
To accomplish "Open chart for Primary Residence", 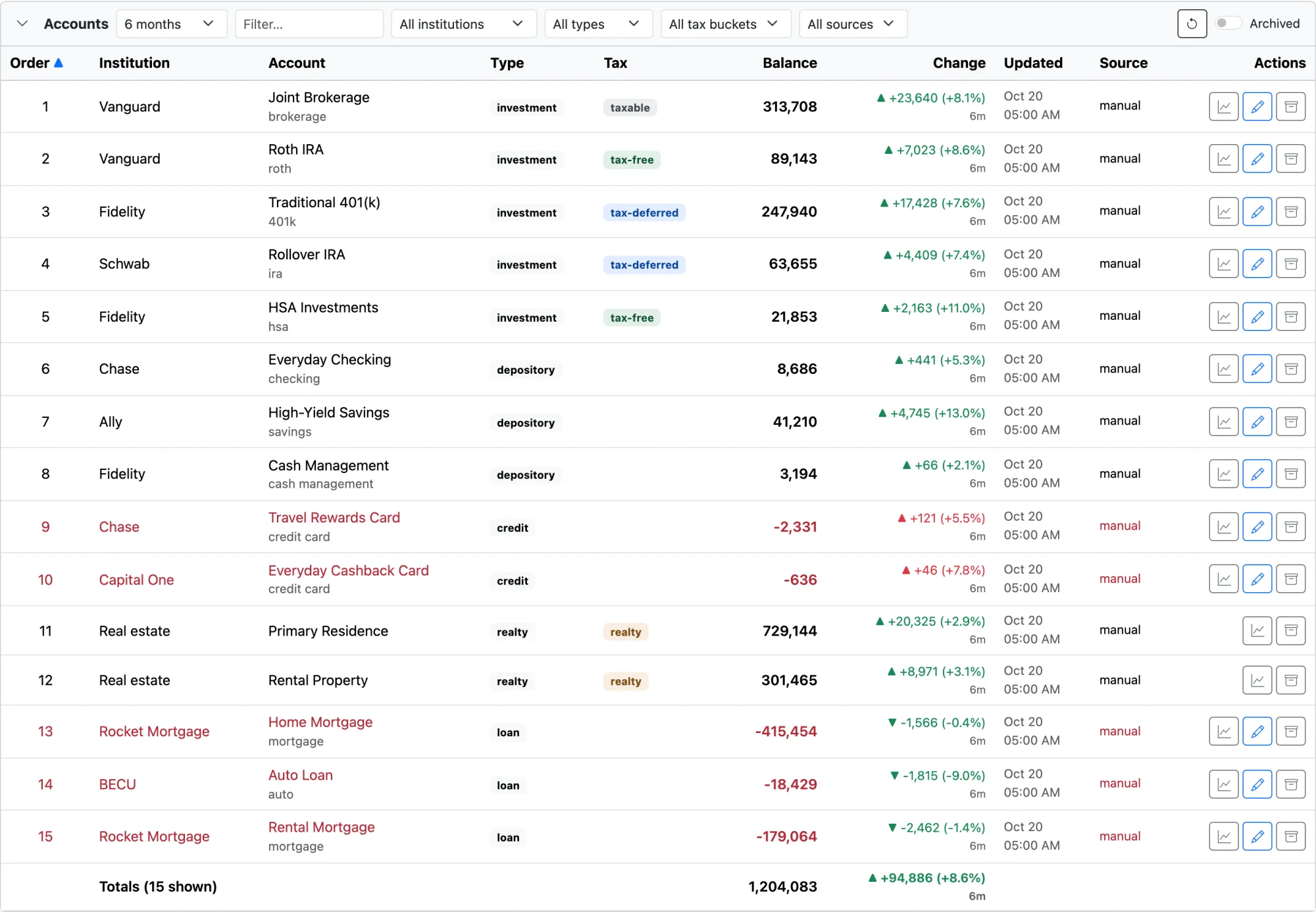I will [x=1257, y=630].
